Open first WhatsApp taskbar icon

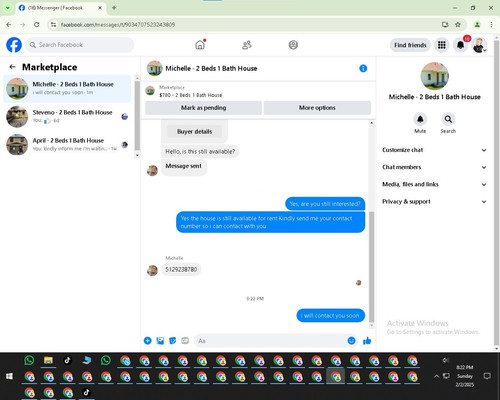click(29, 360)
